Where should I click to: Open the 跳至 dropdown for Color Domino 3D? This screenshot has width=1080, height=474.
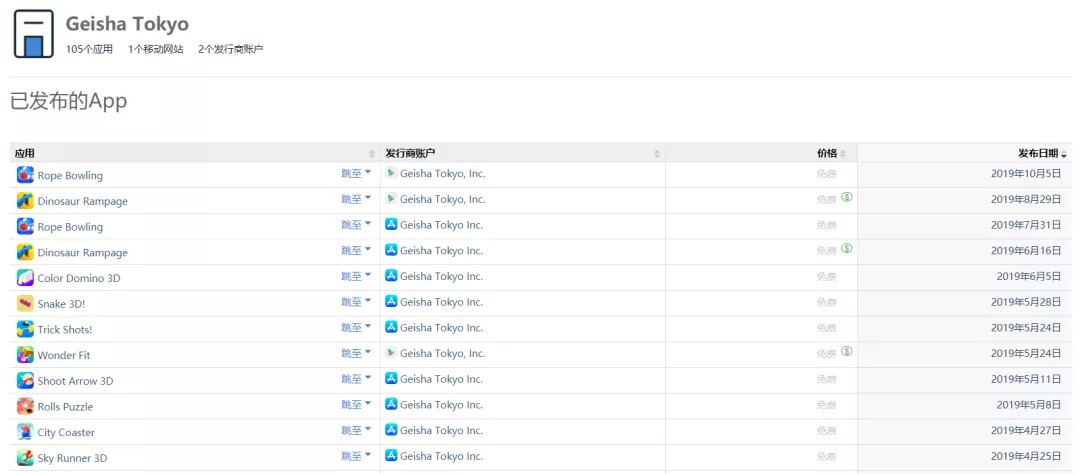click(356, 277)
